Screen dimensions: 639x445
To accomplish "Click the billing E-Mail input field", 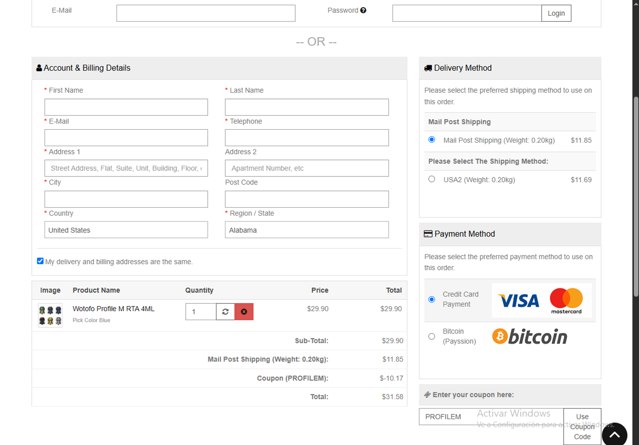I will click(x=126, y=138).
